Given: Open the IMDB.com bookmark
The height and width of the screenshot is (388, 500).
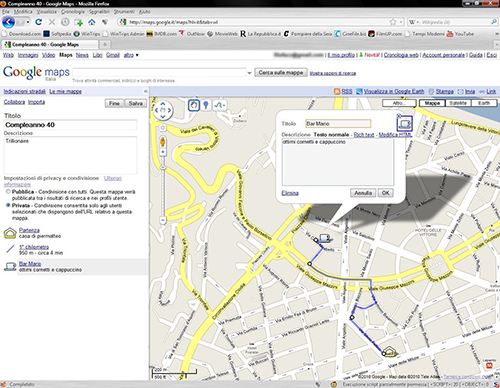Looking at the screenshot, I should click(x=162, y=34).
